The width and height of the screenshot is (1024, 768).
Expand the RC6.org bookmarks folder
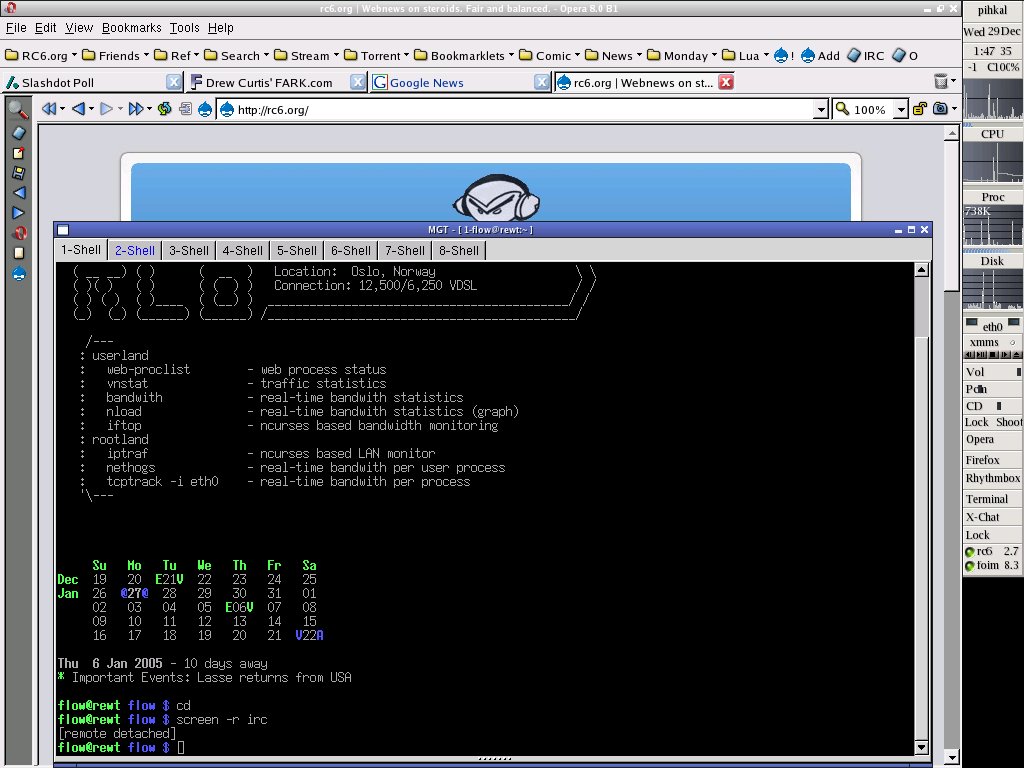click(41, 56)
